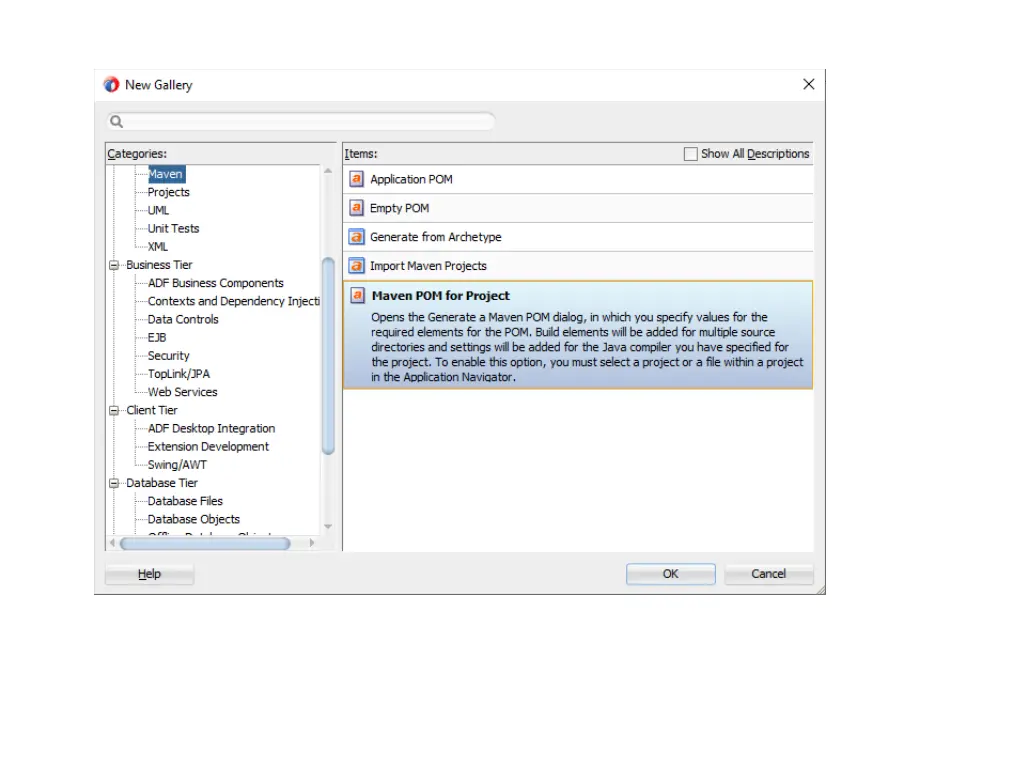Click the categories vertical scrollbar thumb
Image resolution: width=1024 pixels, height=768 pixels.
tap(328, 355)
